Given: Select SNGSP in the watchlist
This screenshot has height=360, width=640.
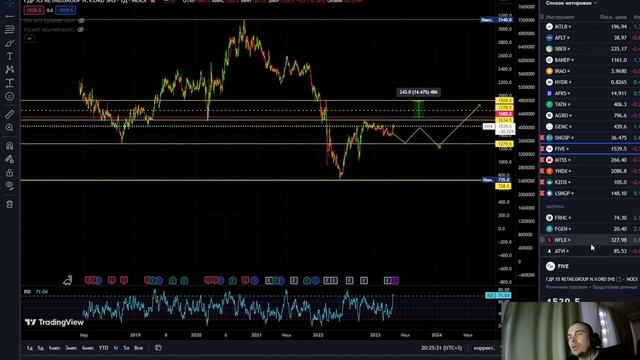Looking at the screenshot, I should tap(590, 138).
